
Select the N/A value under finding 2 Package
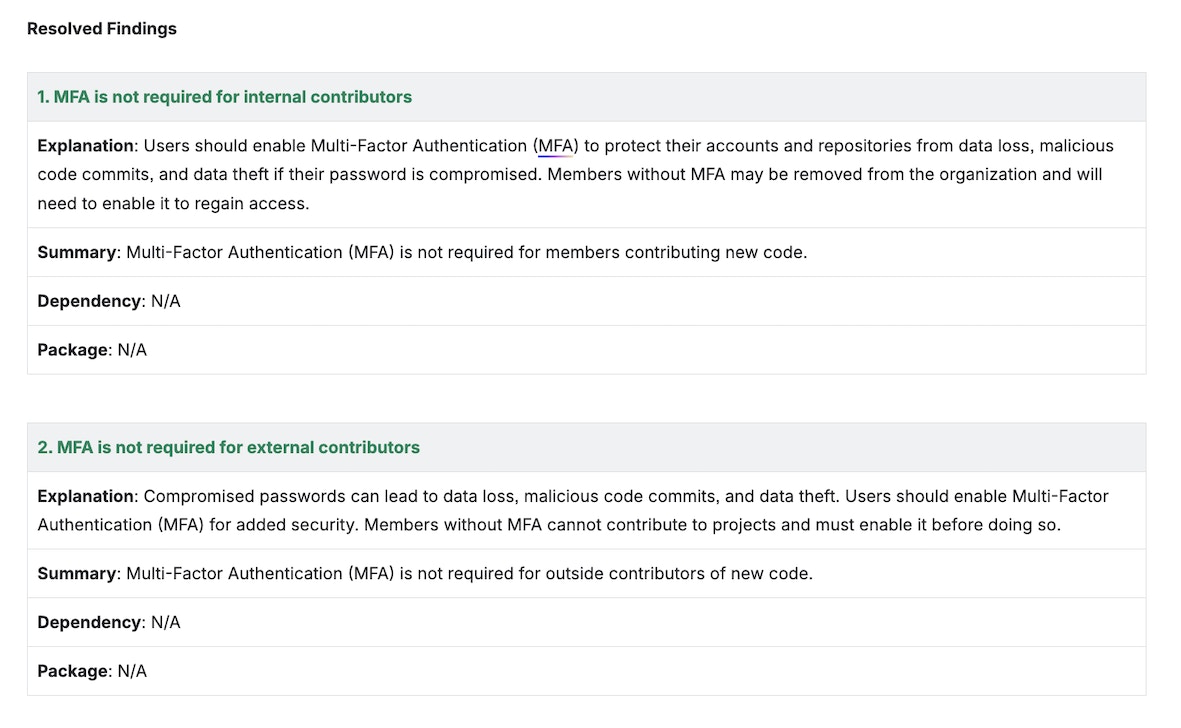click(x=131, y=670)
